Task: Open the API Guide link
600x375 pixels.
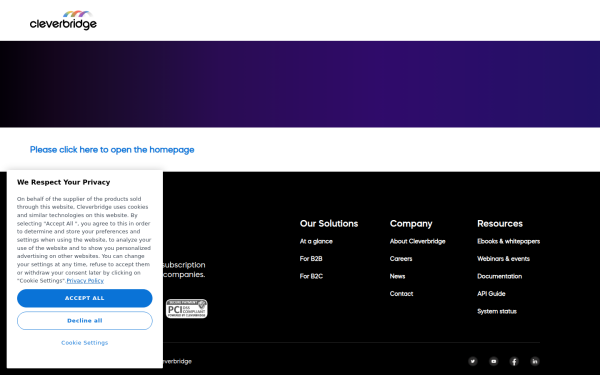Action: tap(491, 294)
